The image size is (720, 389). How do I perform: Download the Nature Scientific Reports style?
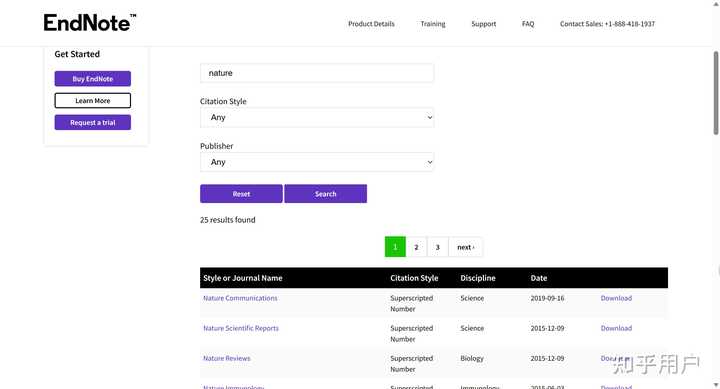click(616, 328)
